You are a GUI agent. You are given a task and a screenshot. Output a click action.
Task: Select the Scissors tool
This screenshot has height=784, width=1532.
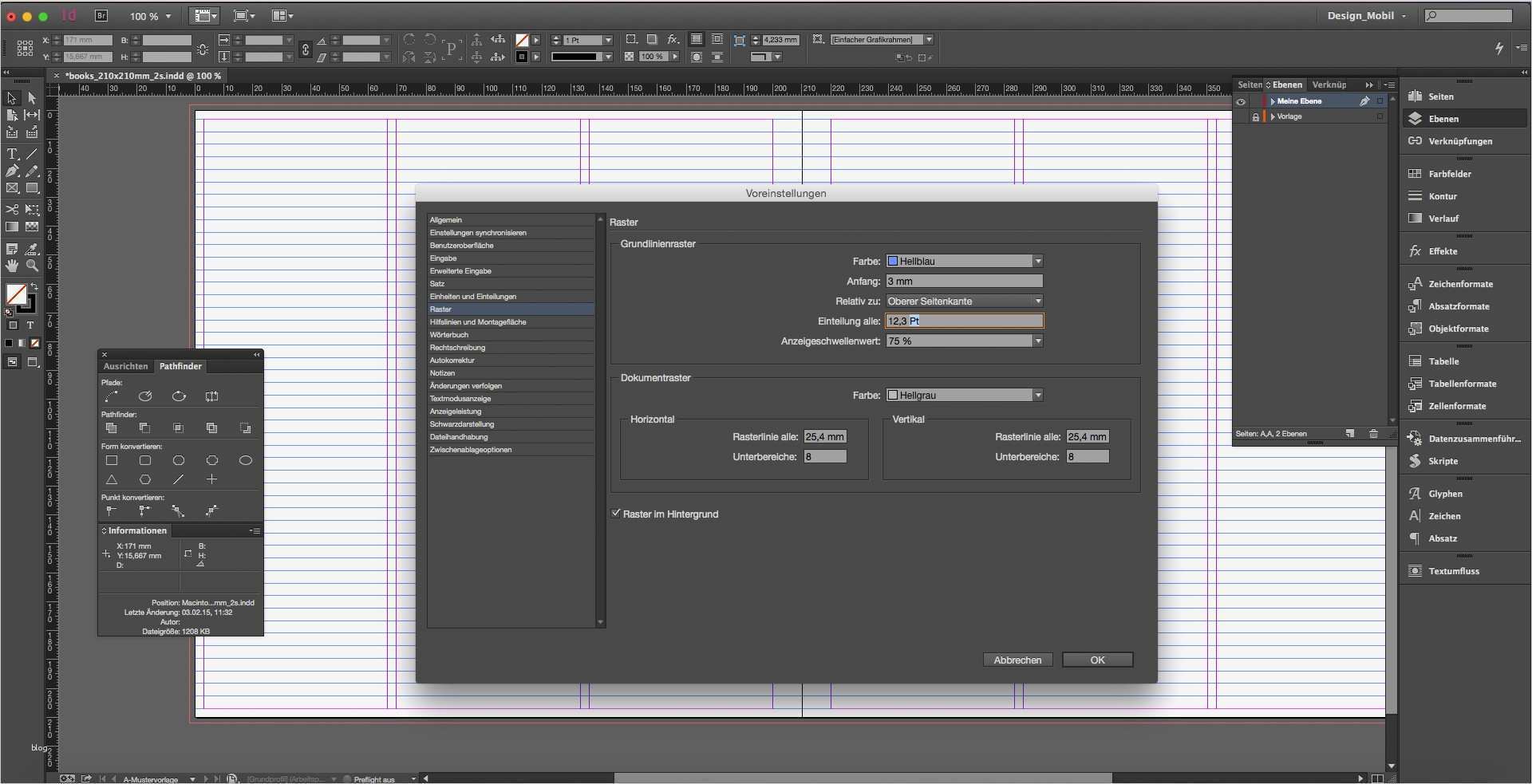pyautogui.click(x=12, y=209)
